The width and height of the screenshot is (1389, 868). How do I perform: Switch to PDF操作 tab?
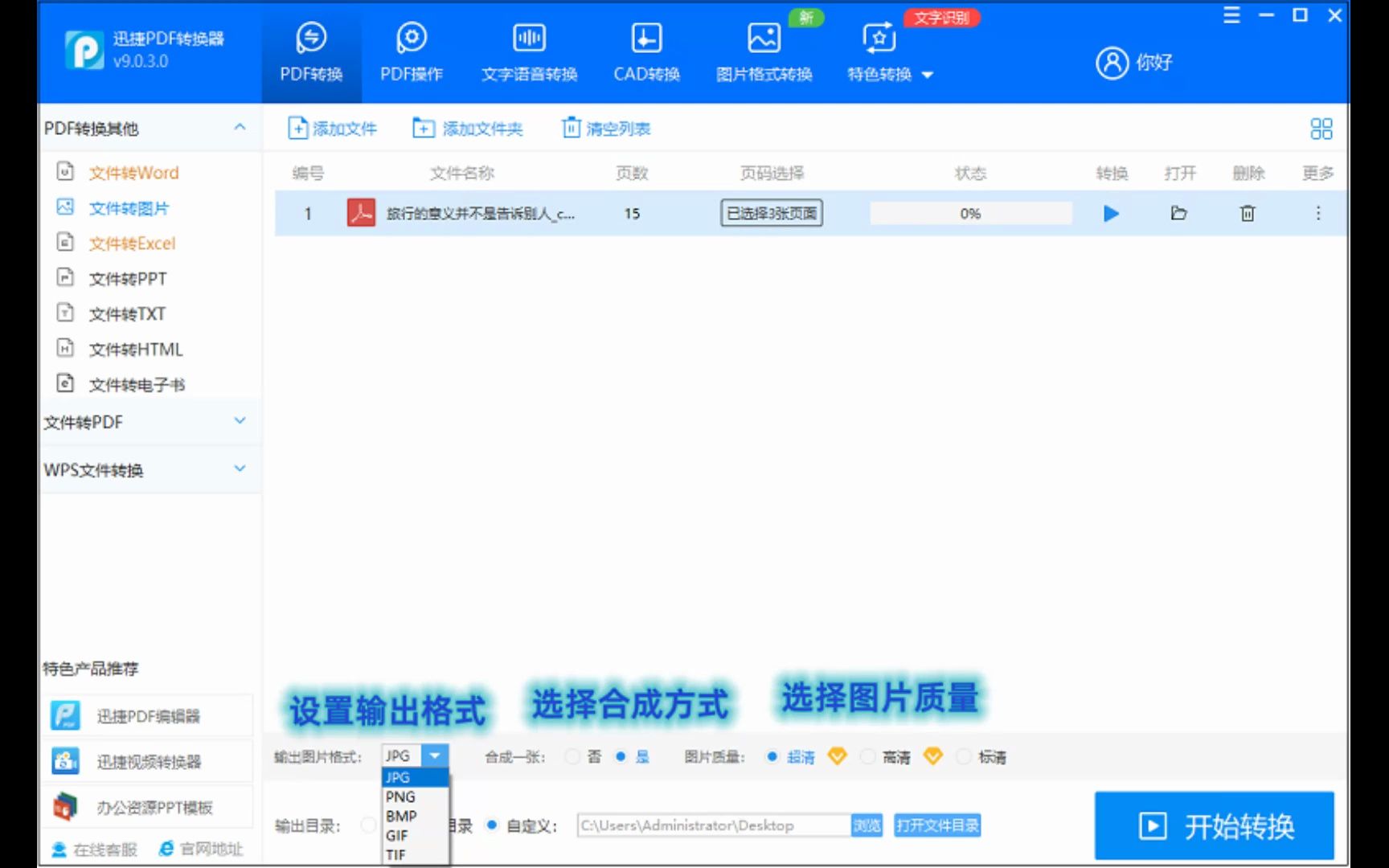[412, 53]
